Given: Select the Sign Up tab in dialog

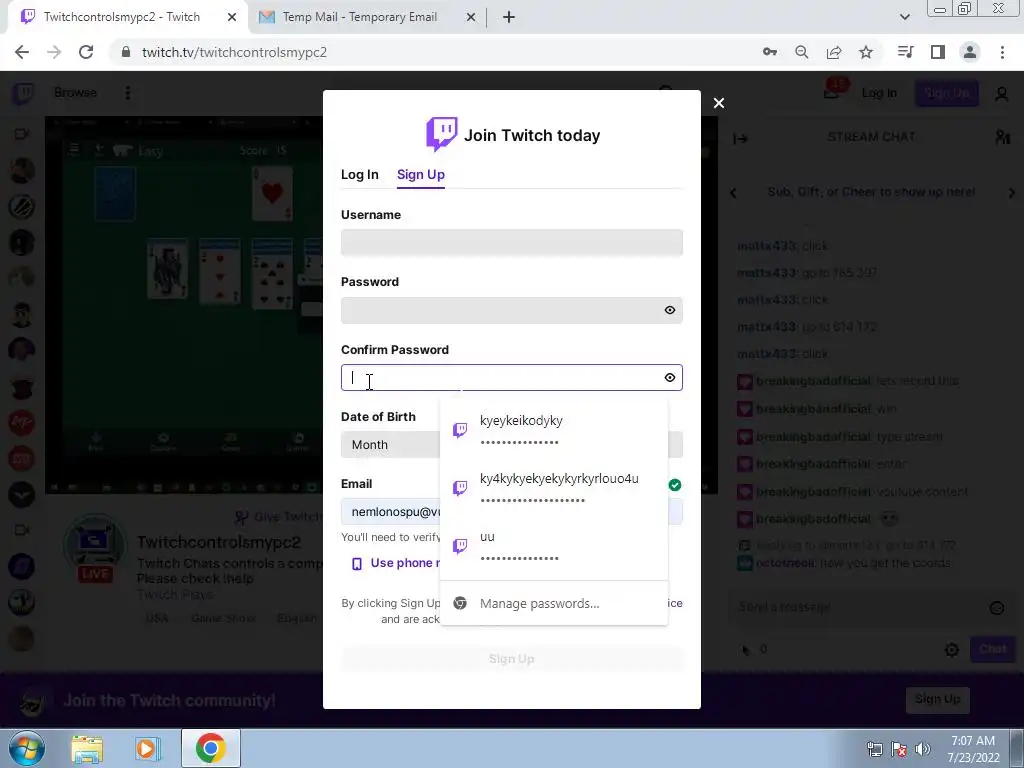Looking at the screenshot, I should pyautogui.click(x=421, y=174).
